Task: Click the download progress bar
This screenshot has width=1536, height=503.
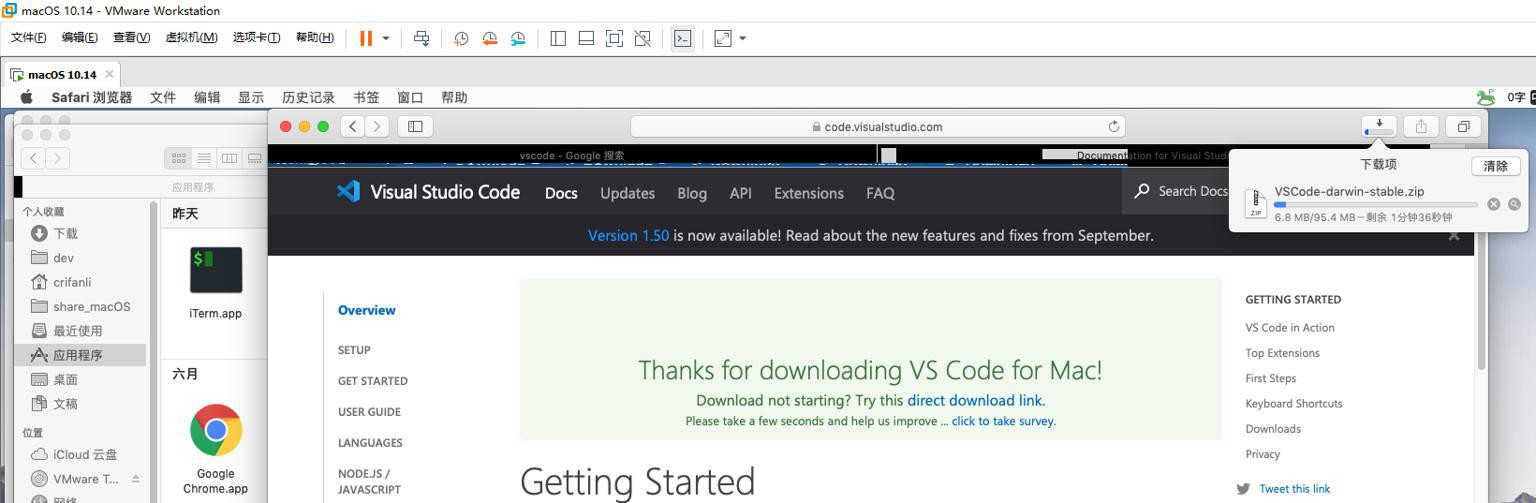Action: [1376, 204]
